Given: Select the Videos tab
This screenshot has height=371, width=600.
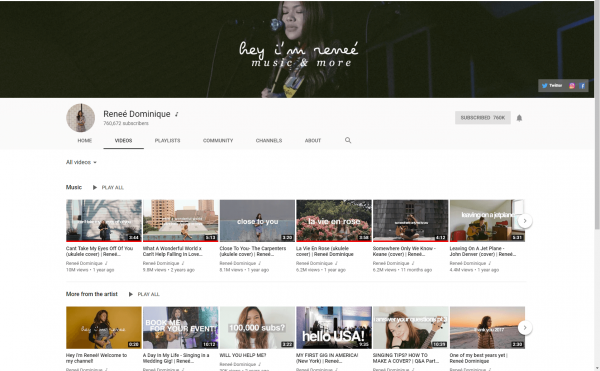Looking at the screenshot, I should (x=123, y=140).
